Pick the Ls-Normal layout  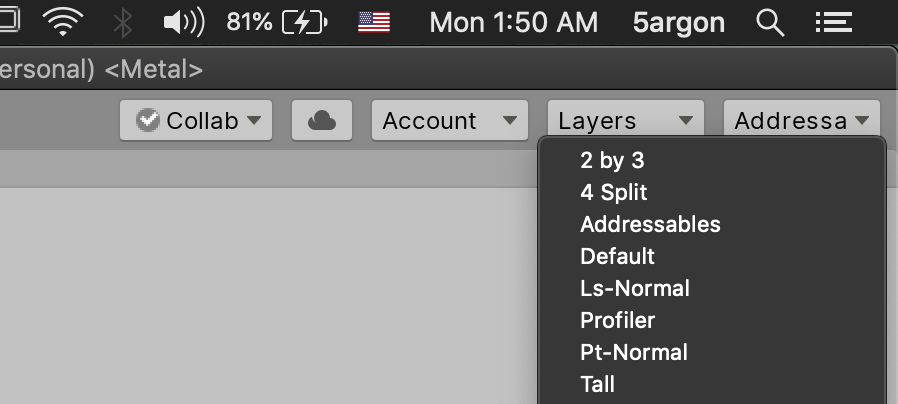(635, 288)
